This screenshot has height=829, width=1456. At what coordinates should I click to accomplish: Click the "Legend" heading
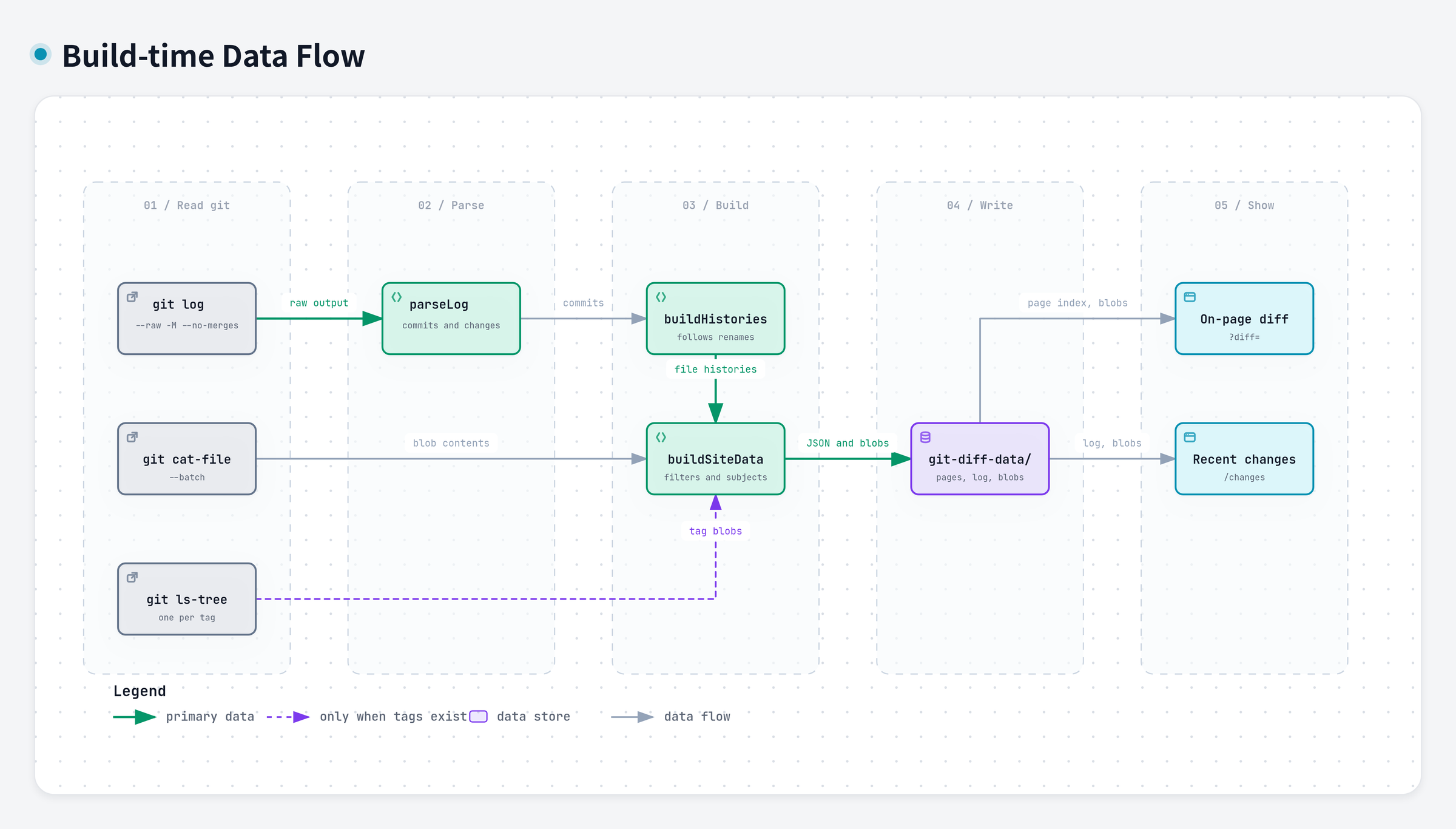click(140, 691)
